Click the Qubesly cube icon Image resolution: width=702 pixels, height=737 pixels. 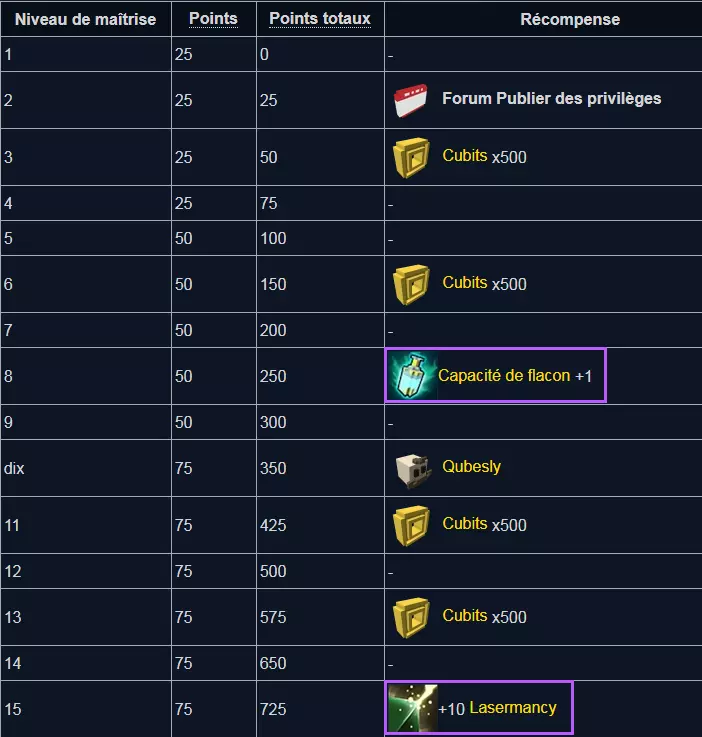click(411, 467)
